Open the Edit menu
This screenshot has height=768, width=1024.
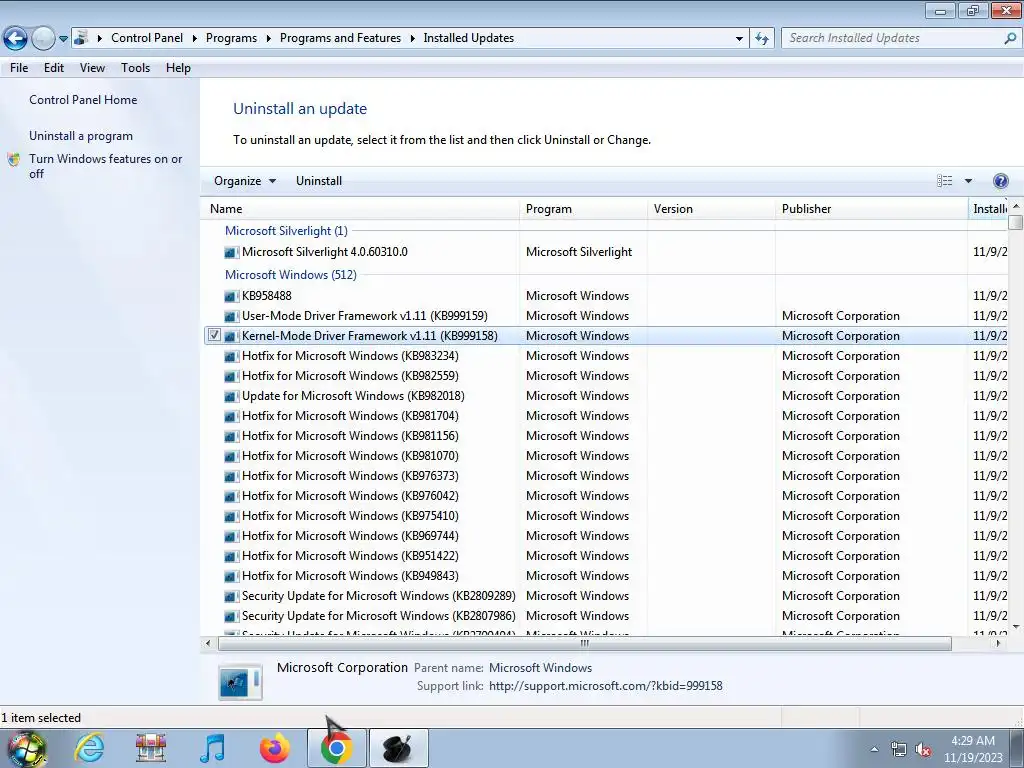click(54, 68)
